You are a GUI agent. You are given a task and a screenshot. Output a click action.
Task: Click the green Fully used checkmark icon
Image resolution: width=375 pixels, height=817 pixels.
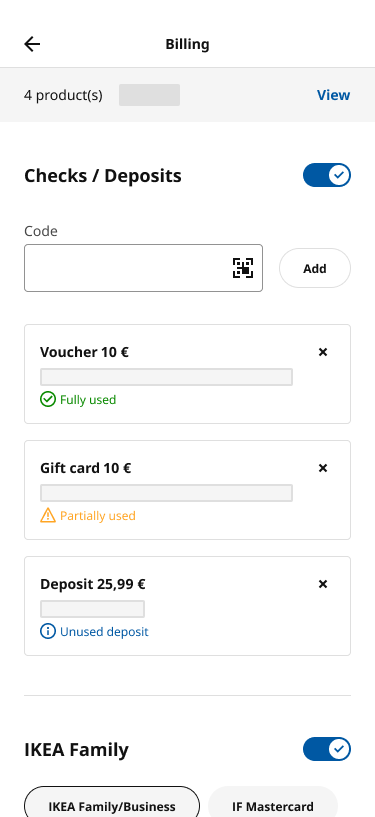click(x=48, y=400)
